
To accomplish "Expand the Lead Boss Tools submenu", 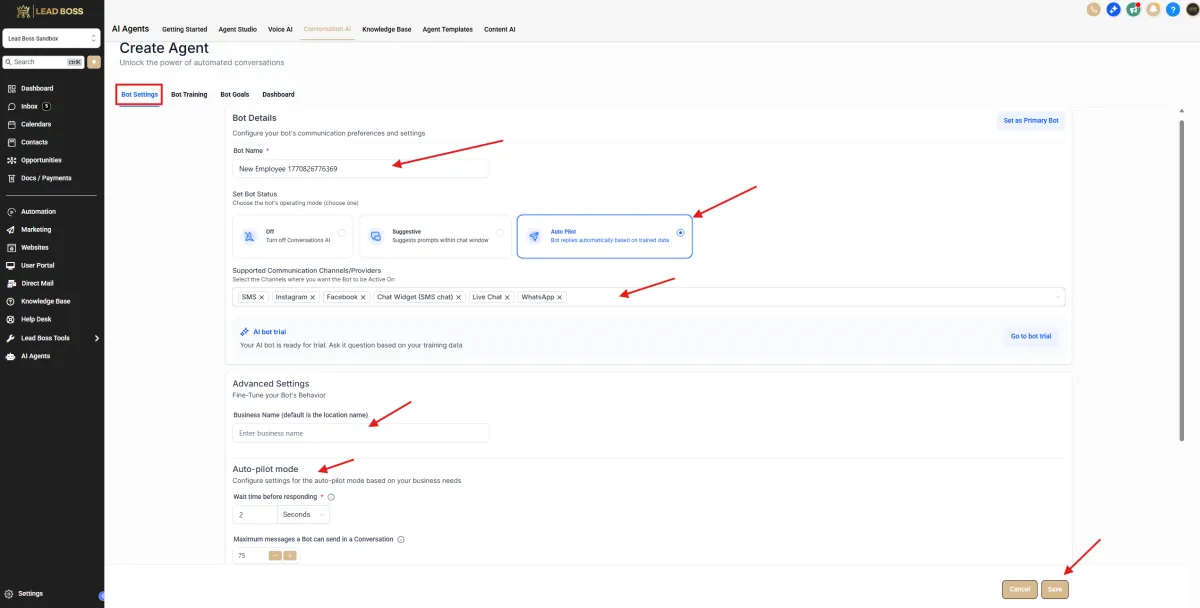I will pyautogui.click(x=97, y=338).
